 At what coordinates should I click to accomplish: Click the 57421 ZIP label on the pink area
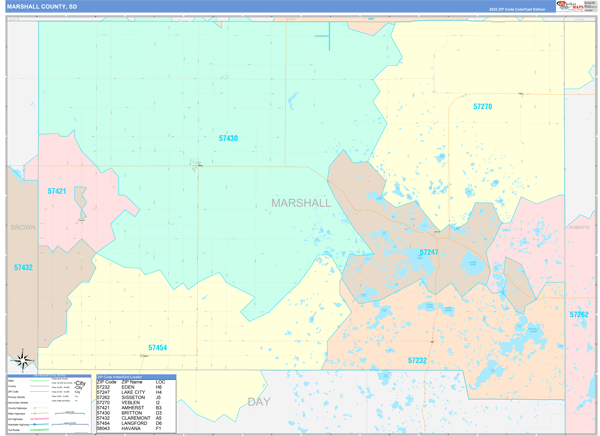56,190
